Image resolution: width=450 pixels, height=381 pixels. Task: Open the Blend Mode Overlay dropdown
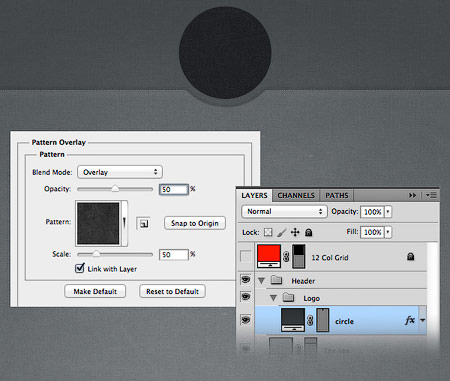[120, 172]
